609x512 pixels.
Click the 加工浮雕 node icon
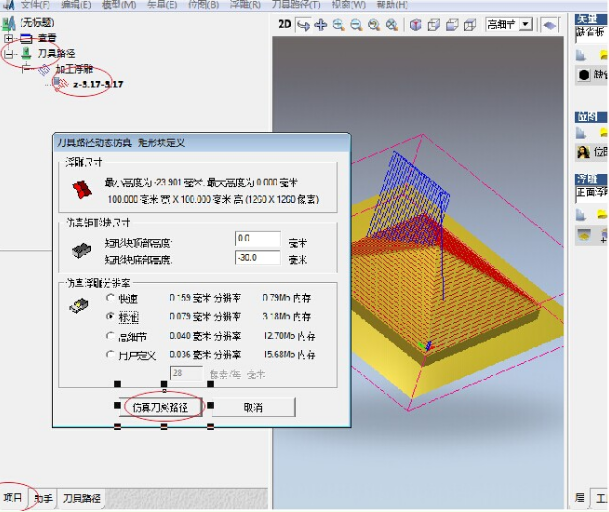click(x=44, y=70)
